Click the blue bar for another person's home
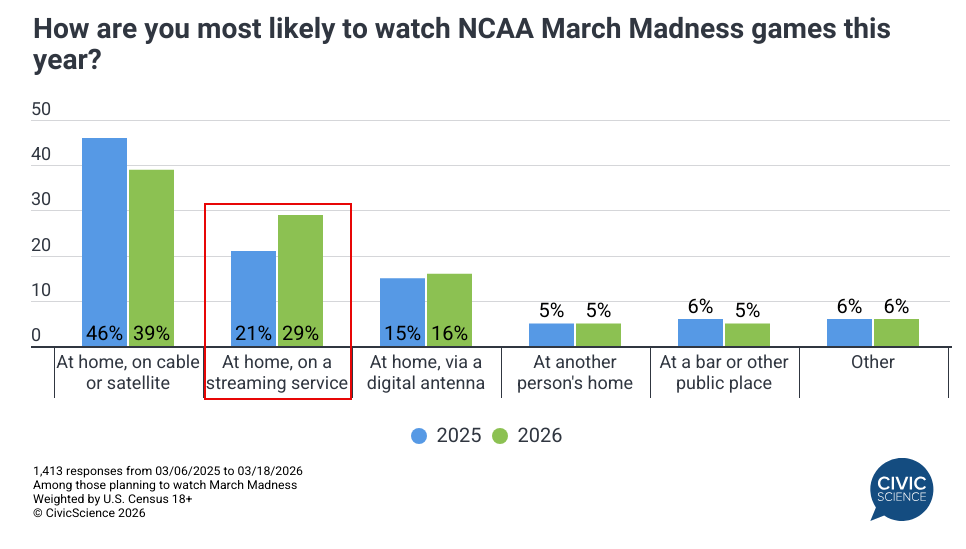 click(551, 335)
